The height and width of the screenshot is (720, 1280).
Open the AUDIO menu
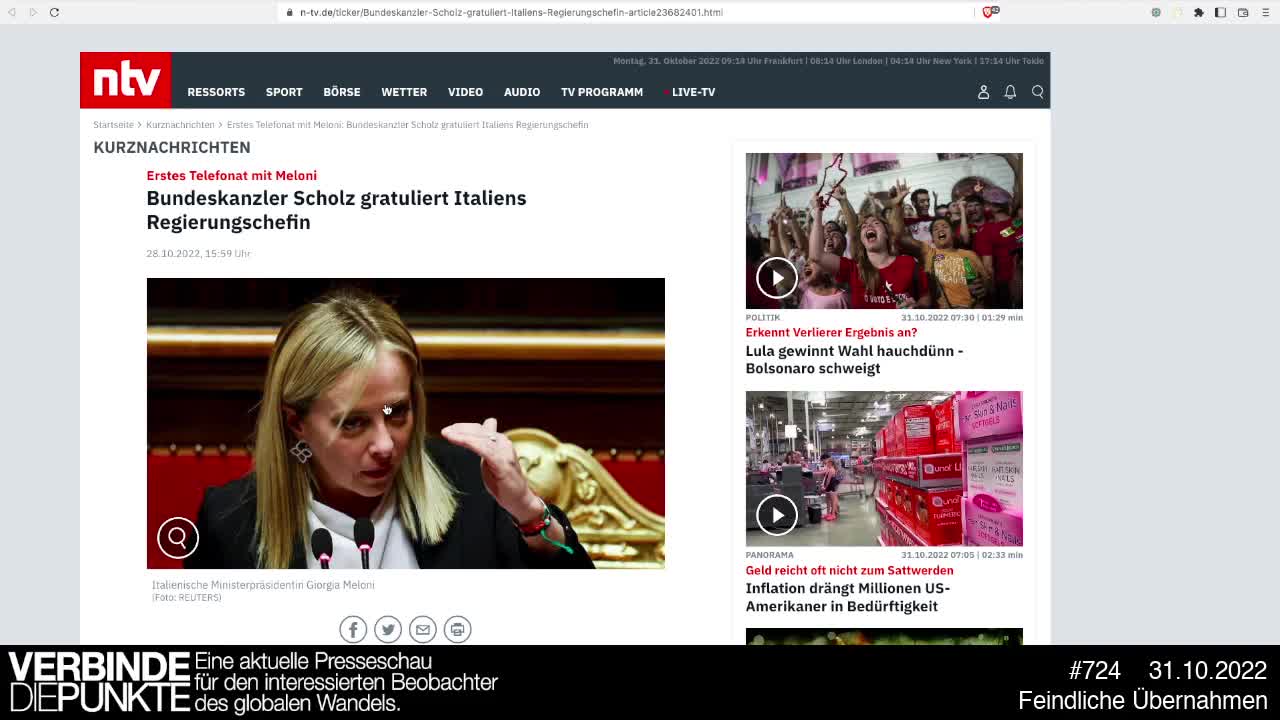pos(522,92)
